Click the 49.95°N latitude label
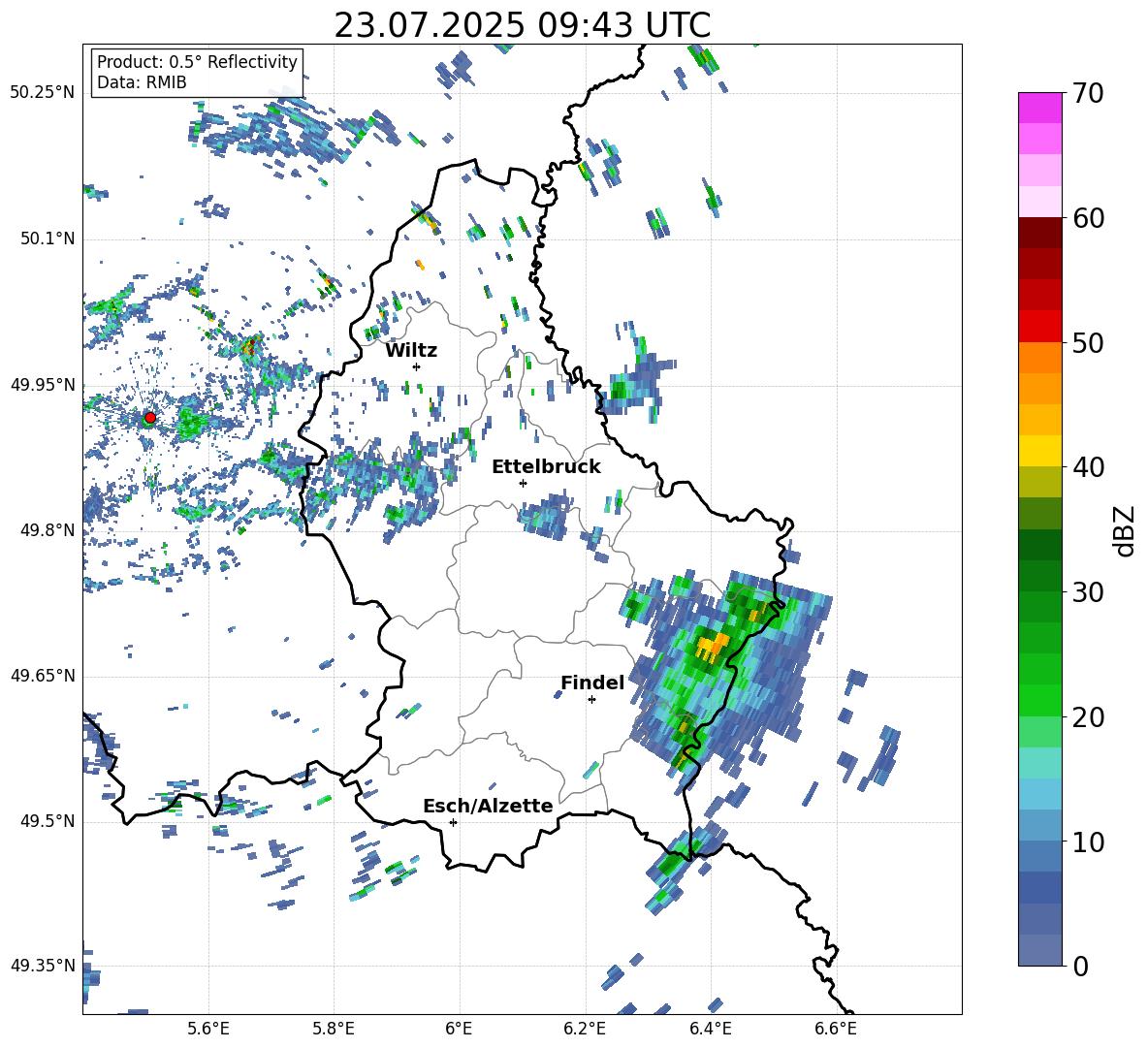 pos(43,385)
